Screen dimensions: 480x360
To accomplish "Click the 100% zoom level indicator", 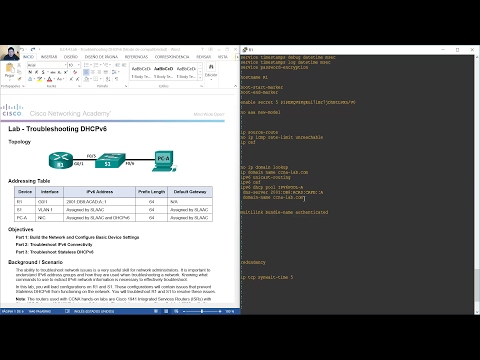I will [230, 311].
